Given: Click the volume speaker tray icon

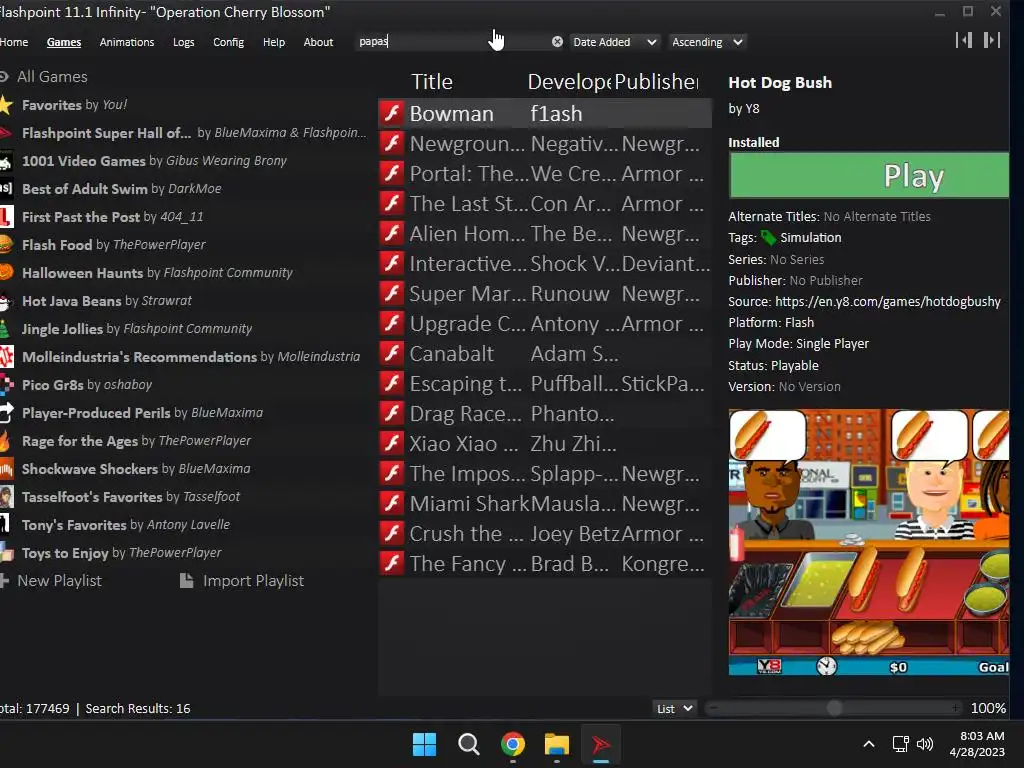Looking at the screenshot, I should [x=925, y=744].
